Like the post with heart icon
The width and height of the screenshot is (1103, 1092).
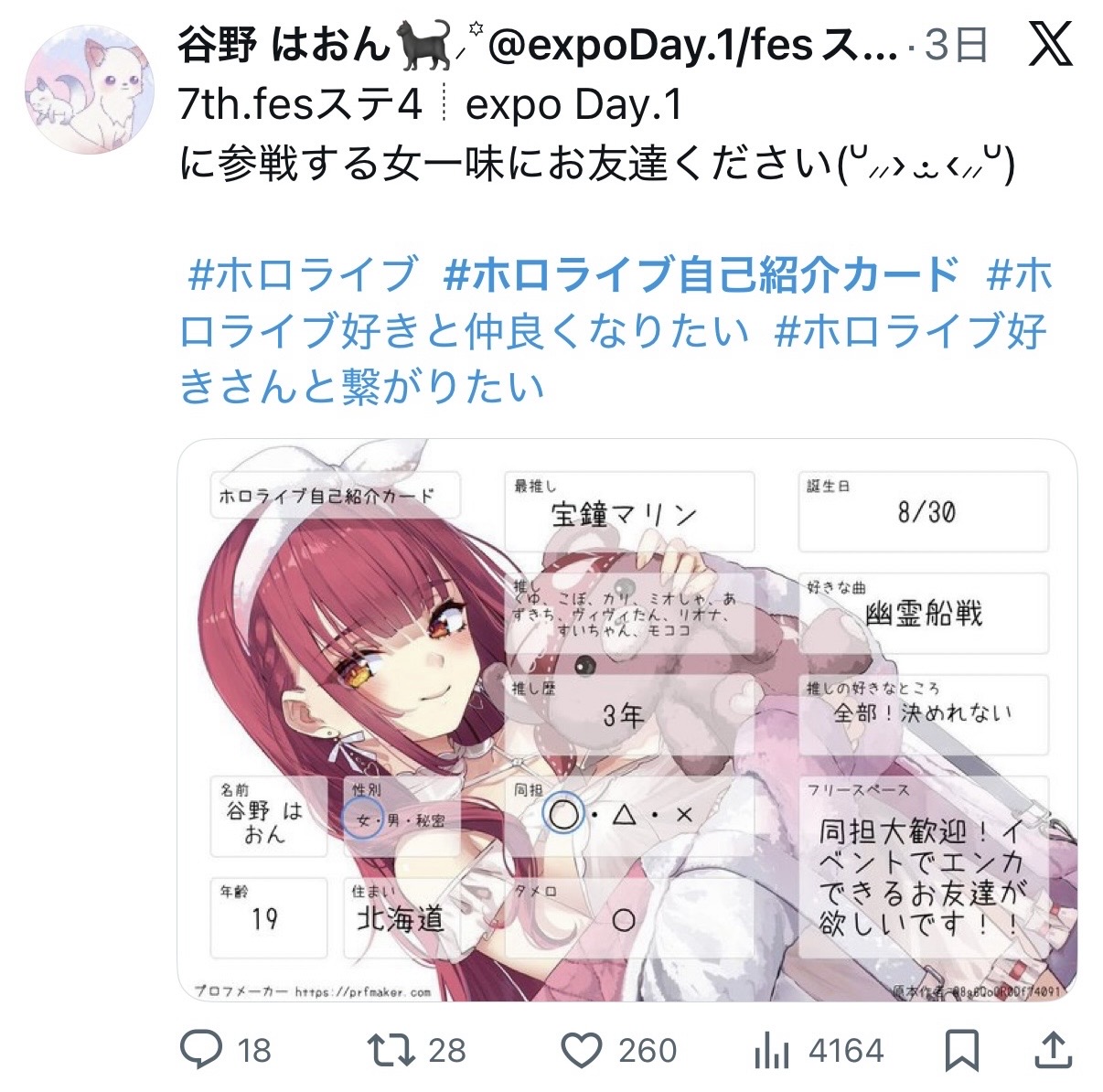point(581,1051)
